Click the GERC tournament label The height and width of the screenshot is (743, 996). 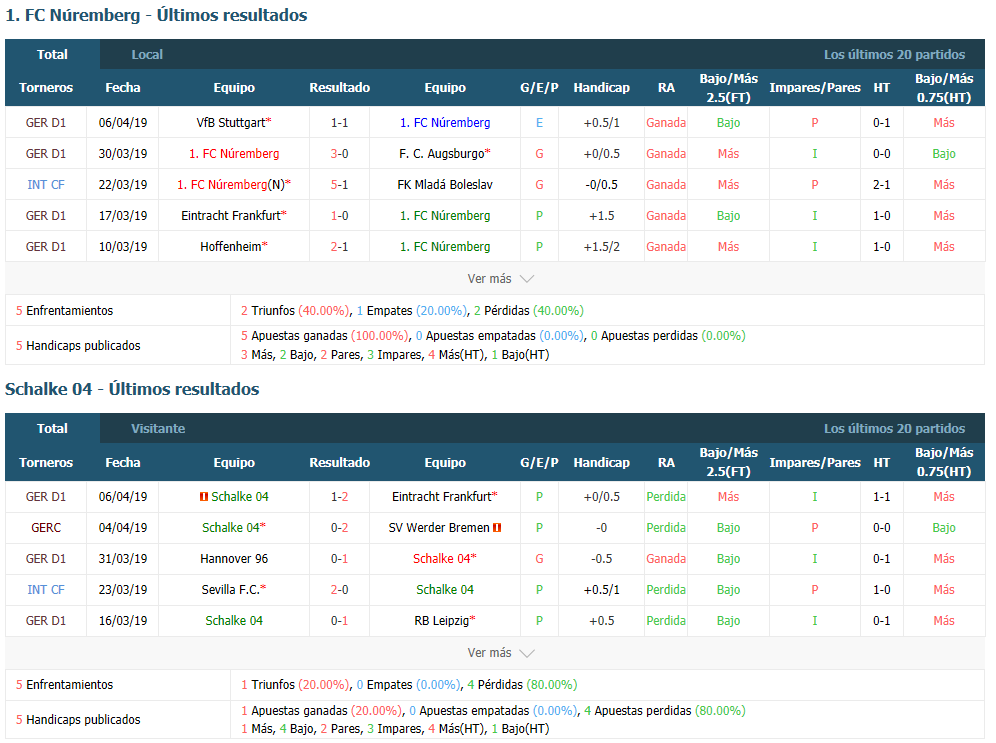click(x=46, y=528)
